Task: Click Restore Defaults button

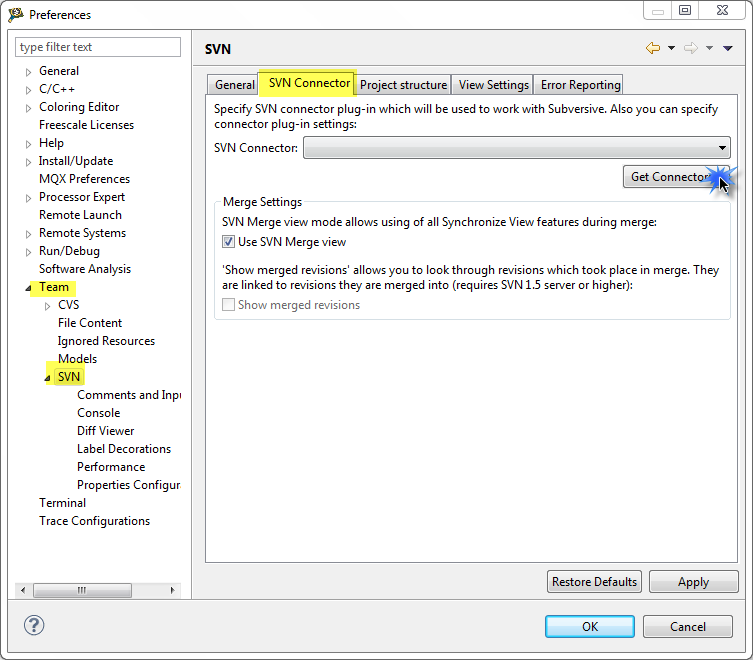Action: [594, 582]
